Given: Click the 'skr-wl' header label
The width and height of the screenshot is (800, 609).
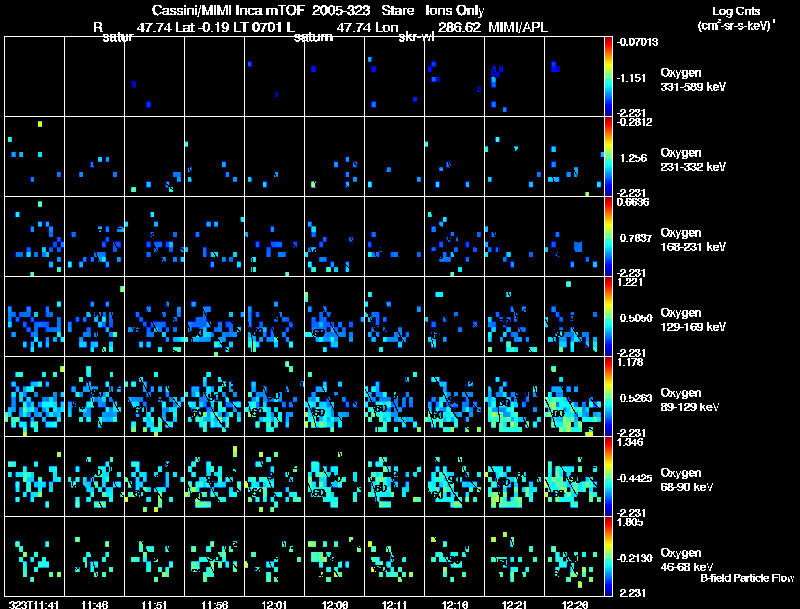Looking at the screenshot, I should click(416, 37).
